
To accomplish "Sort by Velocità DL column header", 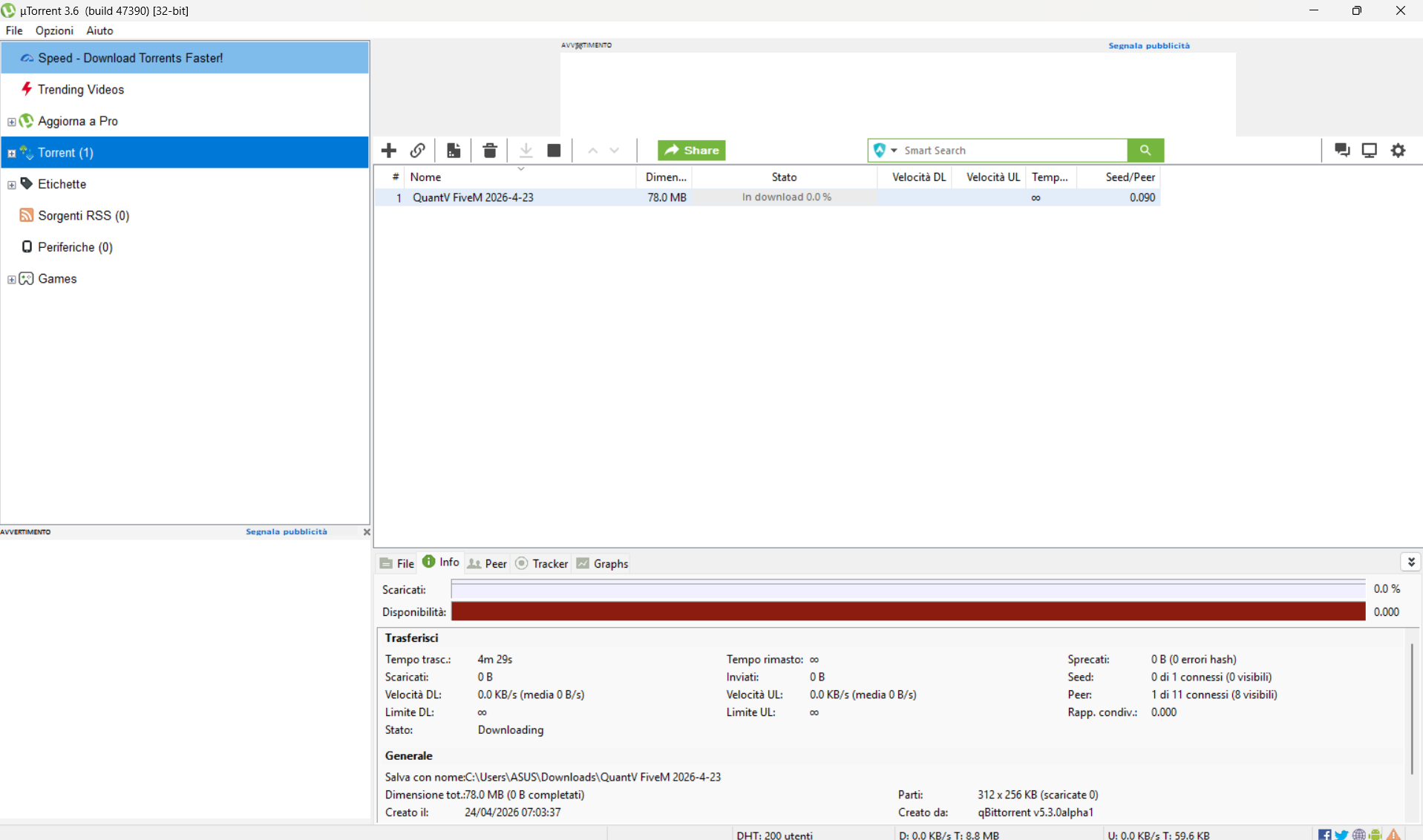I will click(915, 177).
